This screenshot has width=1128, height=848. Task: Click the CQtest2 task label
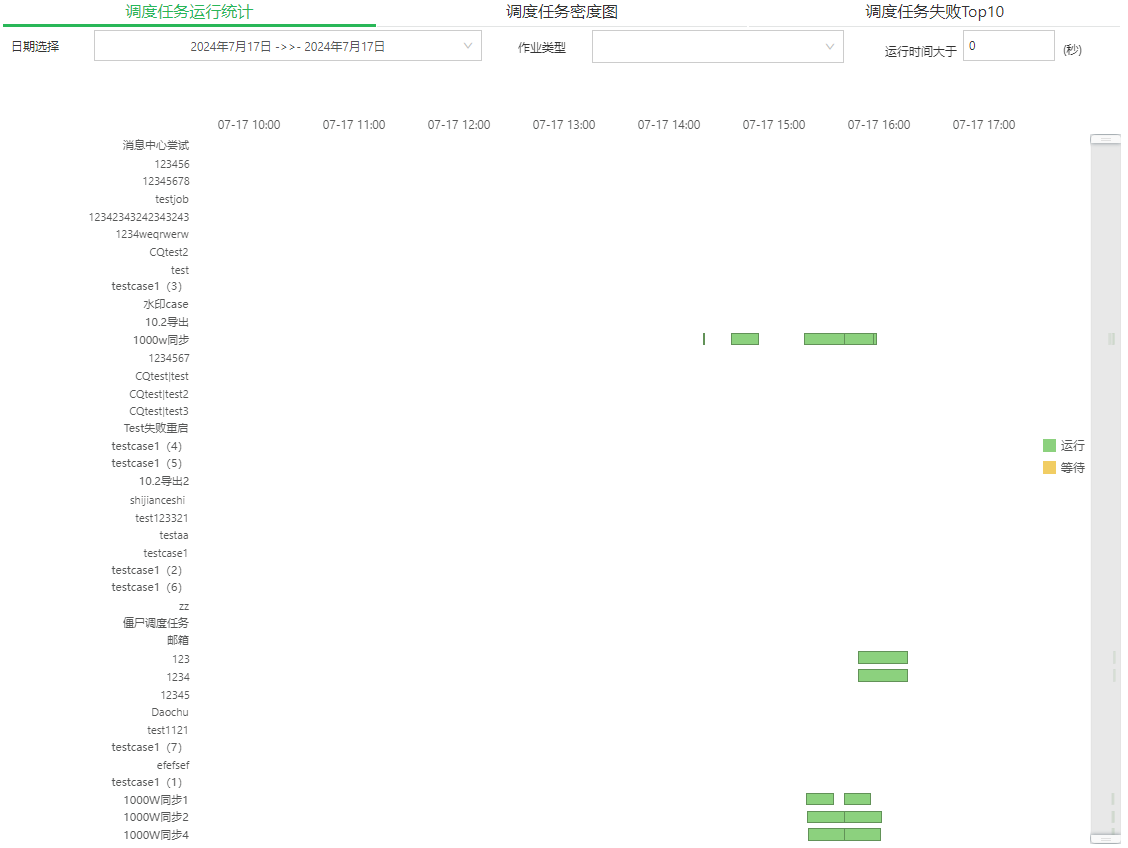pos(169,252)
